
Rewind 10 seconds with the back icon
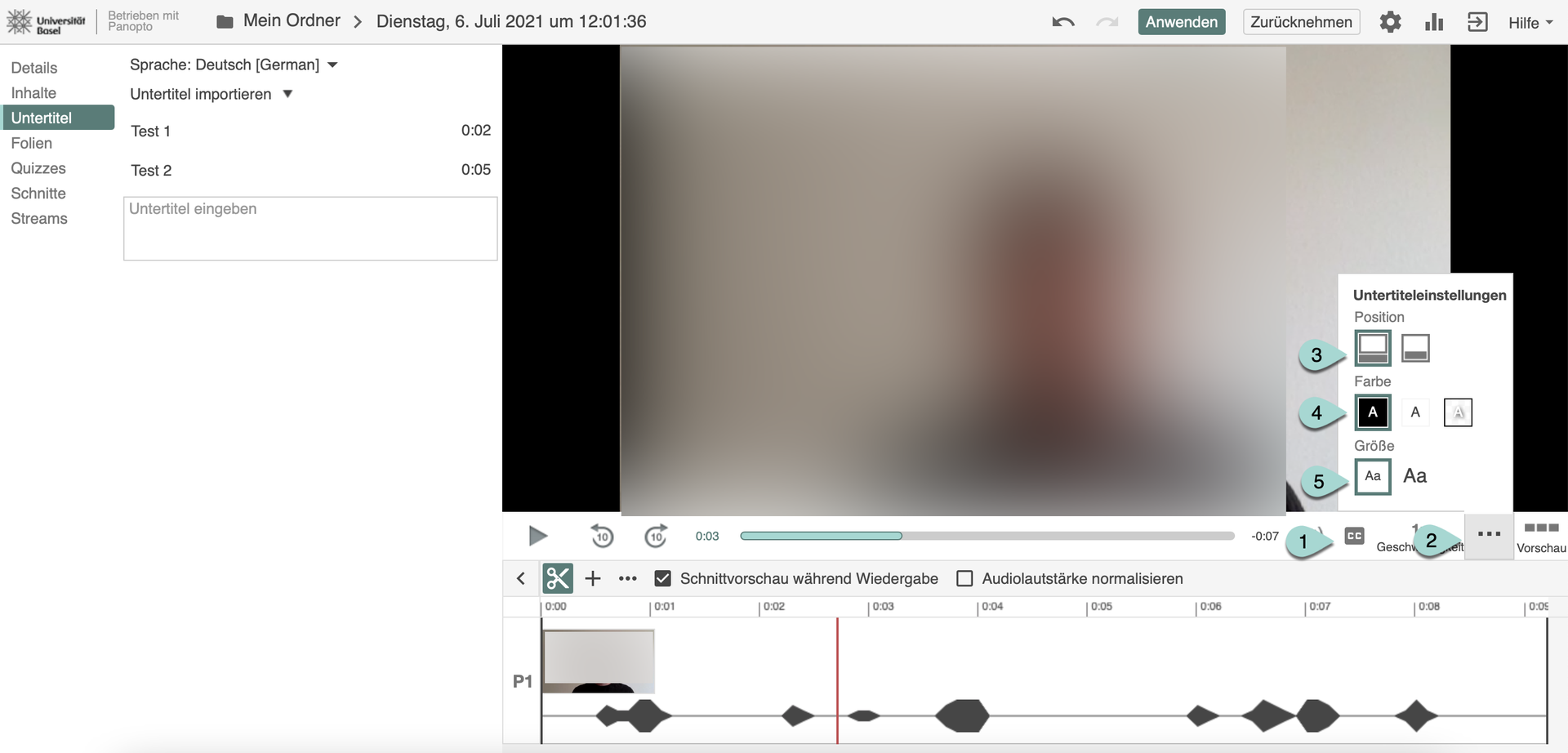point(602,536)
